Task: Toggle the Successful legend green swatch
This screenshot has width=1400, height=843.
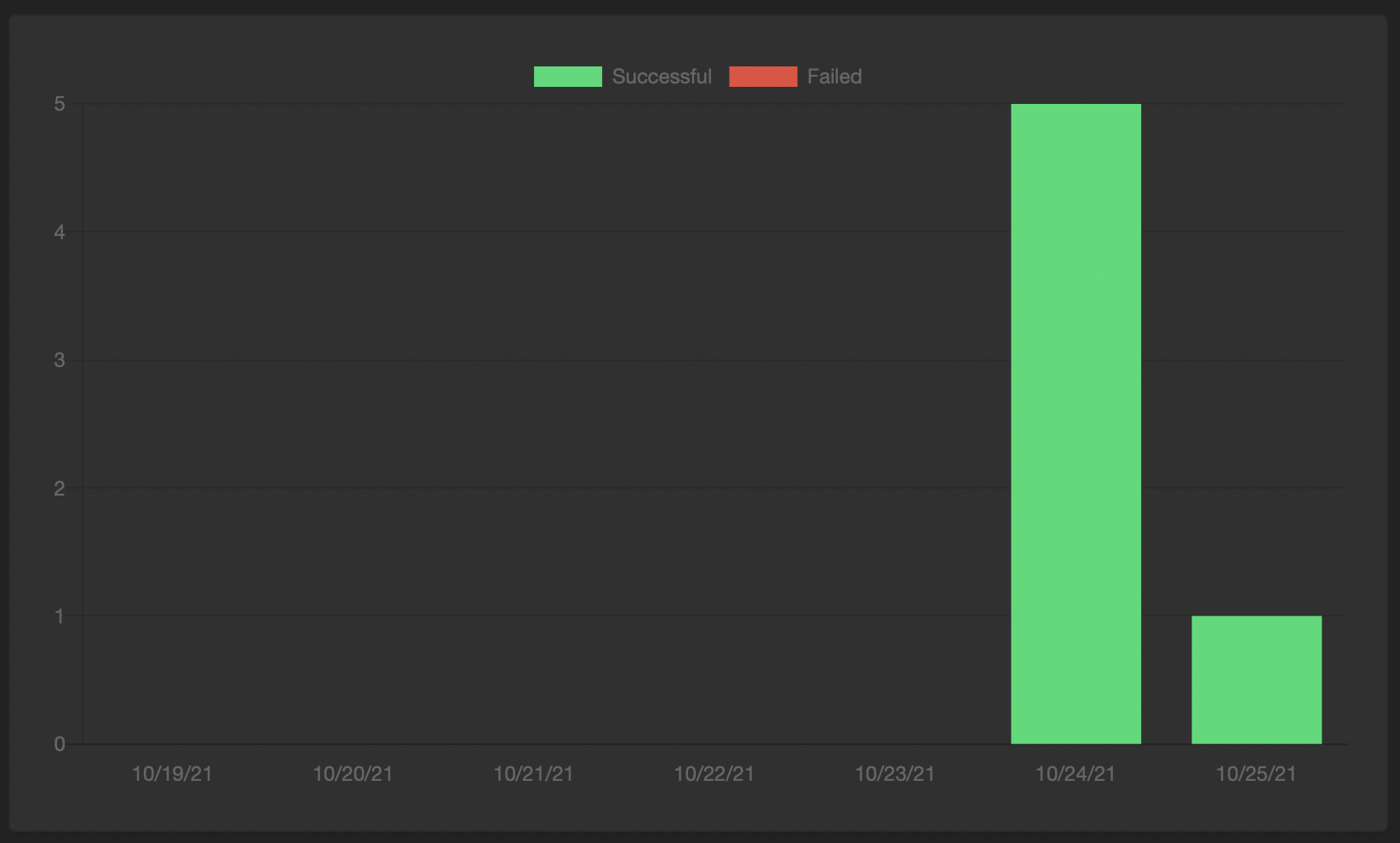Action: click(x=568, y=77)
